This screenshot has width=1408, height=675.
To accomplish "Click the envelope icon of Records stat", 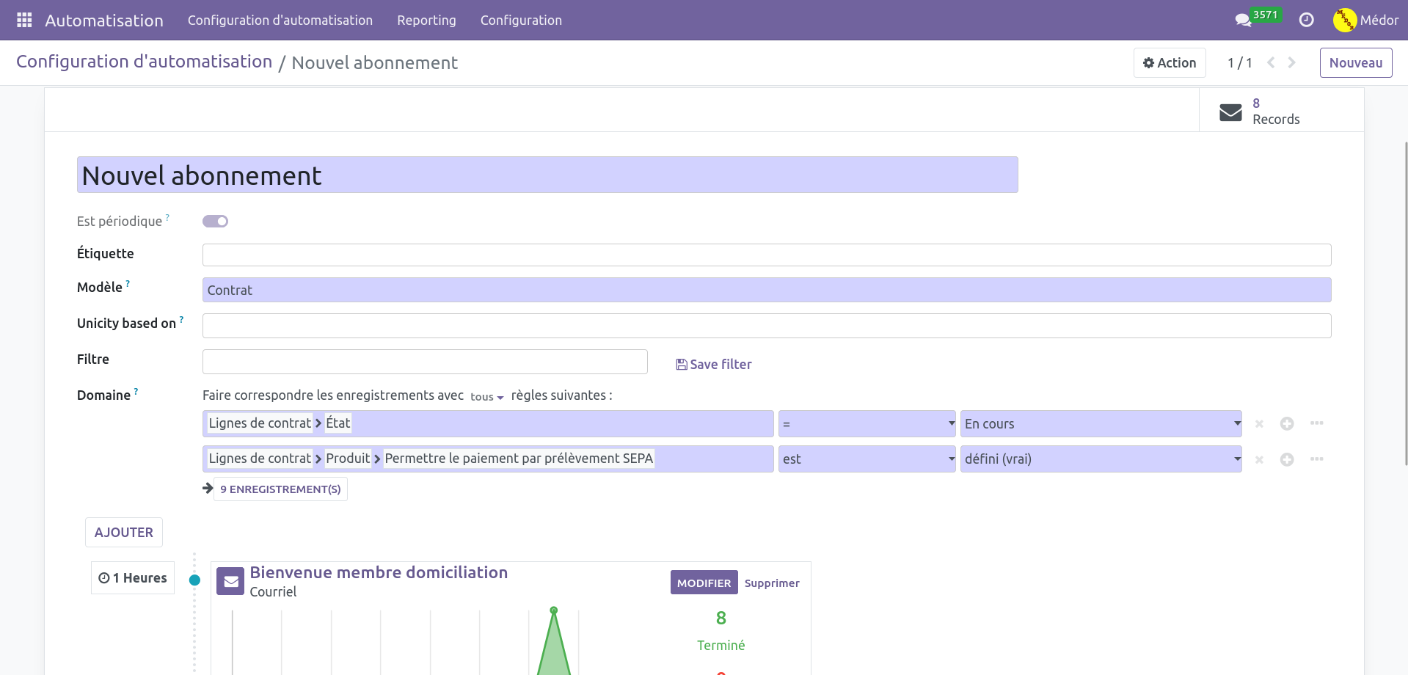I will [1231, 112].
